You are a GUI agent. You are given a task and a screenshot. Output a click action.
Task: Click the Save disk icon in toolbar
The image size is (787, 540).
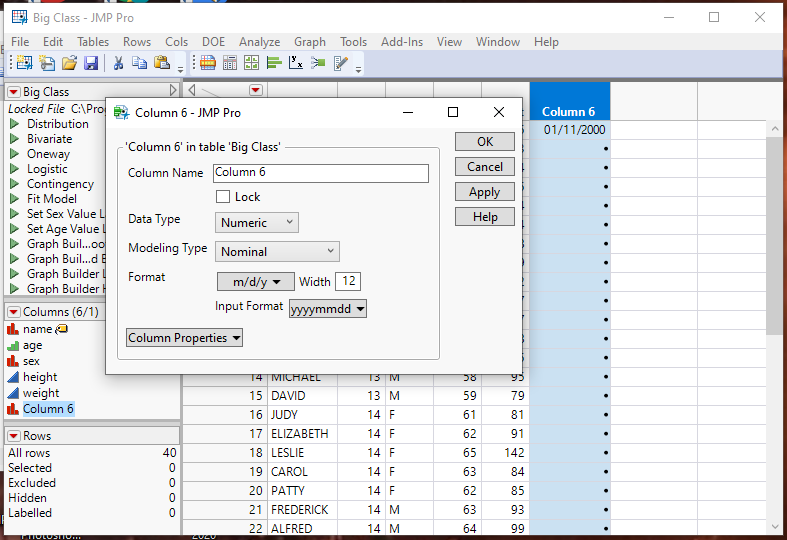click(x=91, y=63)
